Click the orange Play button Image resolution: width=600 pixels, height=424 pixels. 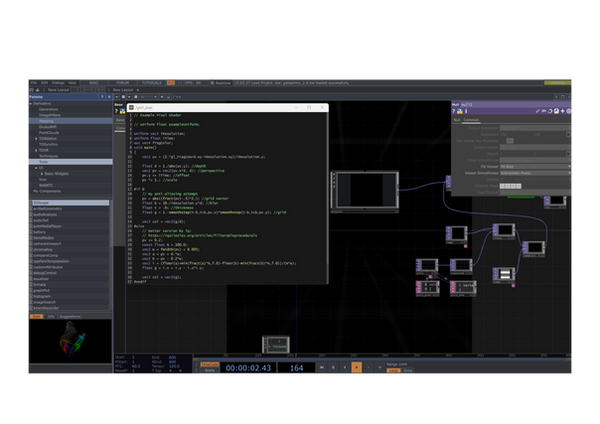click(x=357, y=367)
